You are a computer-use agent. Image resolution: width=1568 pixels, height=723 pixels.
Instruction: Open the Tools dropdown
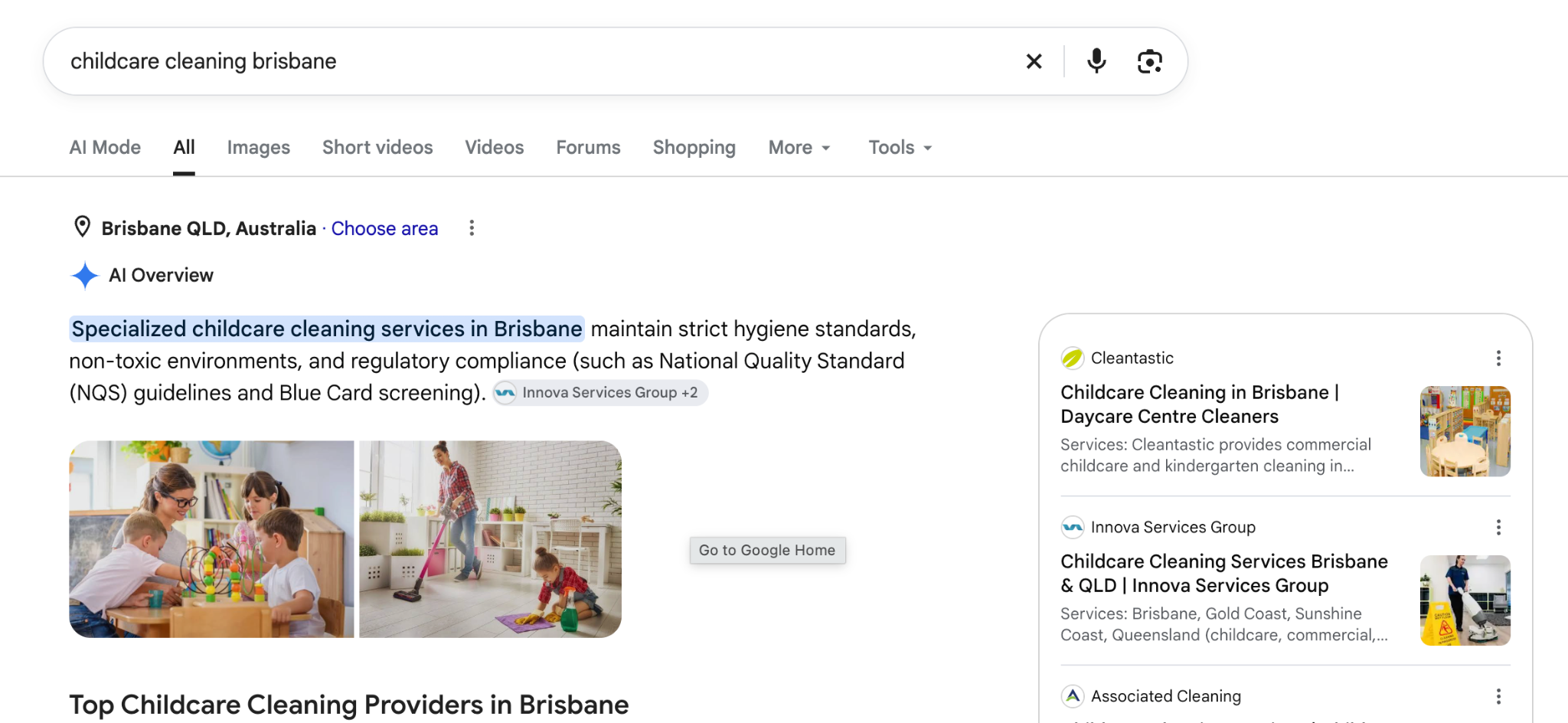pos(900,148)
